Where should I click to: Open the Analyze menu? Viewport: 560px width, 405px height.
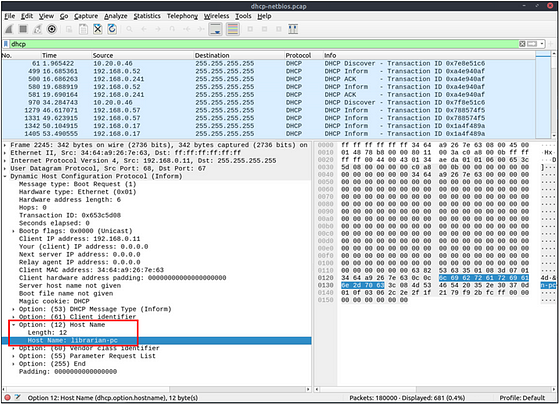coord(115,16)
